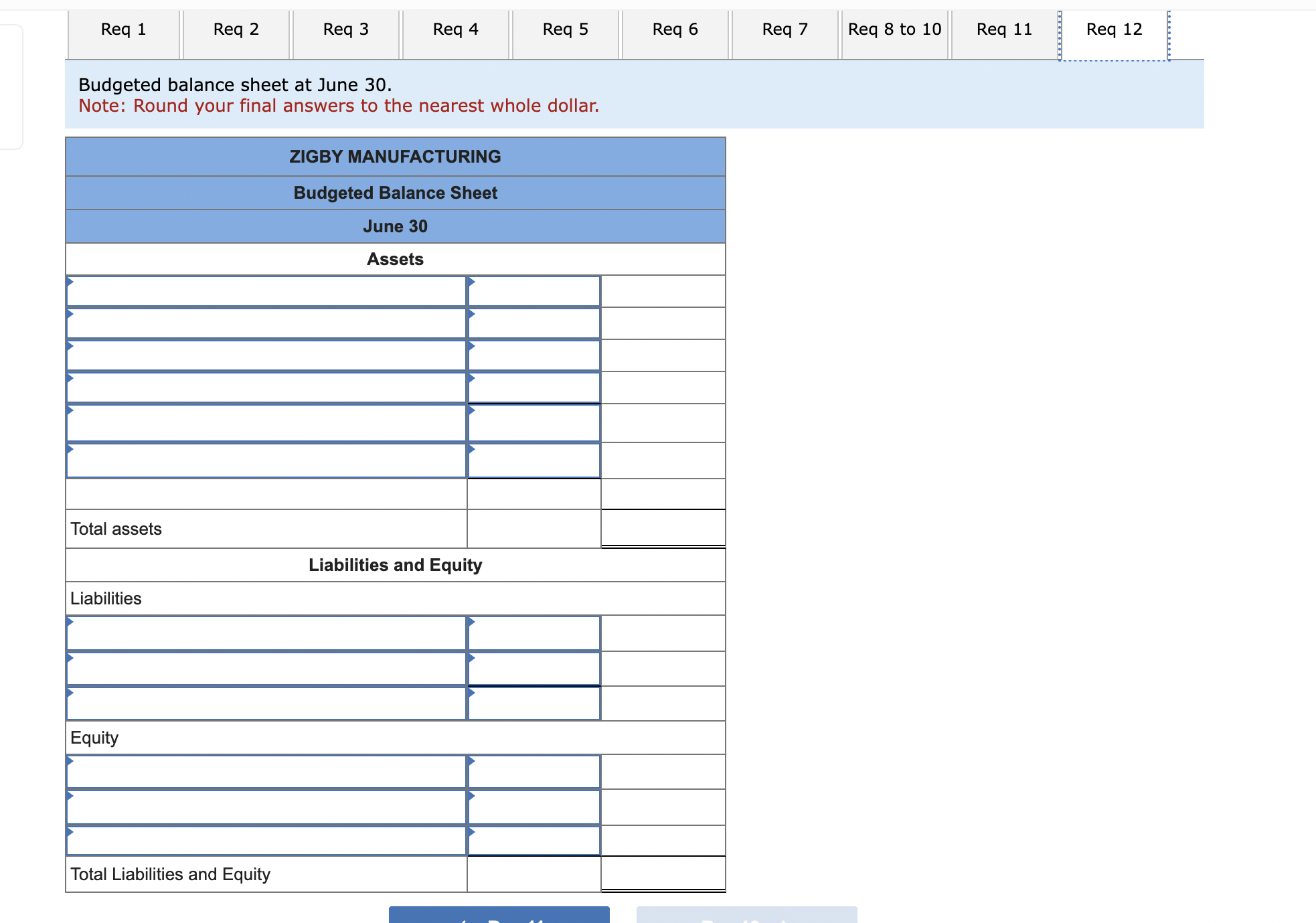Open first equity account name dropdown
Viewport: 1316px width, 923px height.
pos(266,772)
